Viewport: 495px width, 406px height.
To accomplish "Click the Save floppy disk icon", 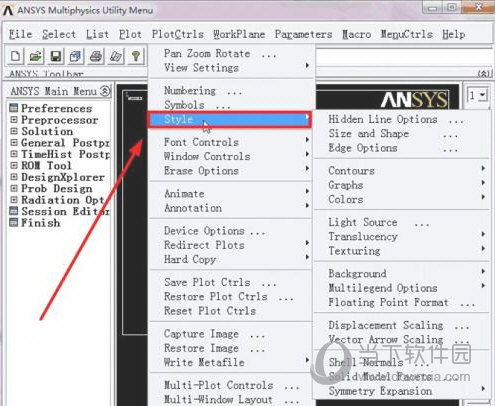I will (x=55, y=56).
